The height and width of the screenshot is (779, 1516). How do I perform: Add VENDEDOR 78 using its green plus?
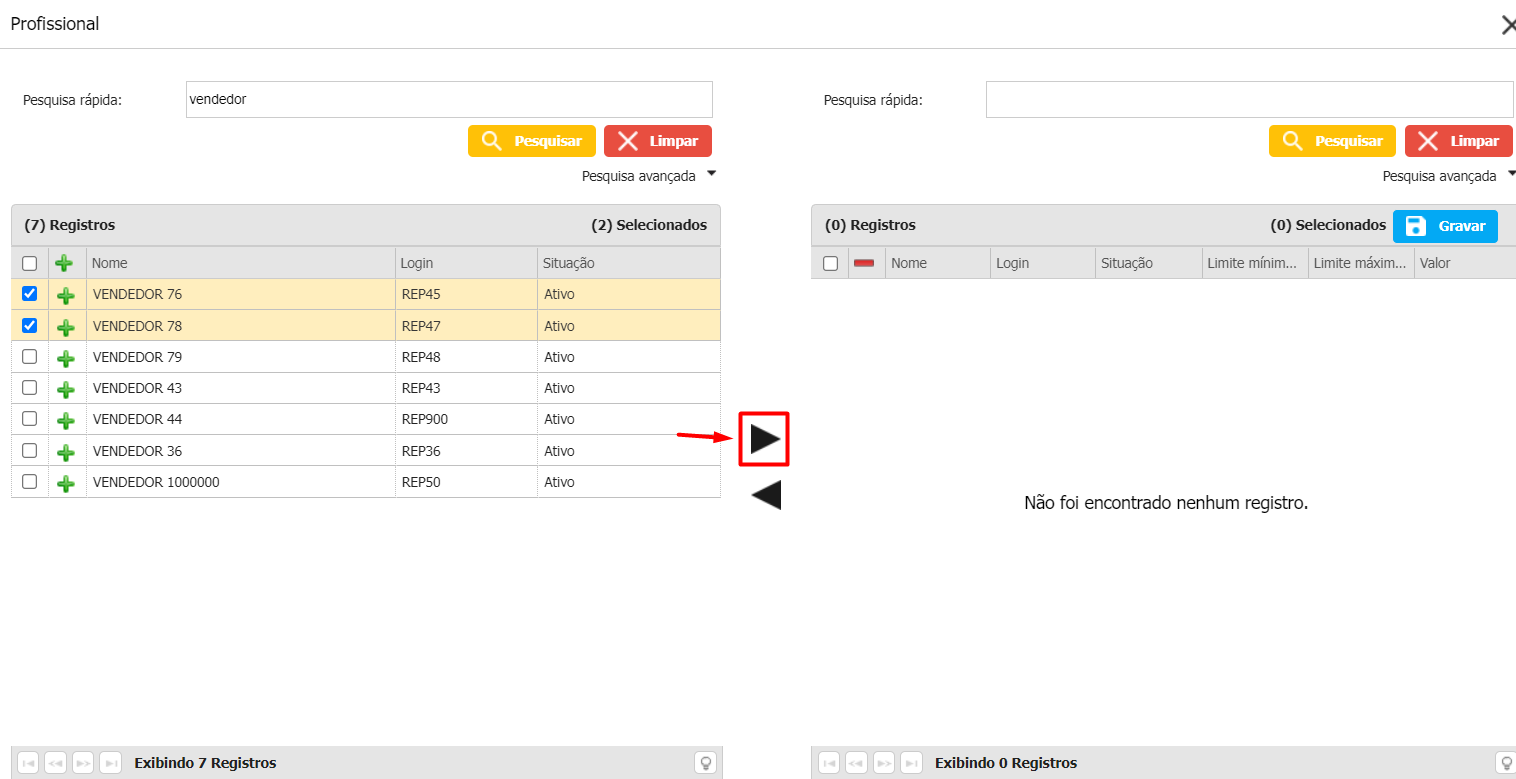click(x=66, y=326)
